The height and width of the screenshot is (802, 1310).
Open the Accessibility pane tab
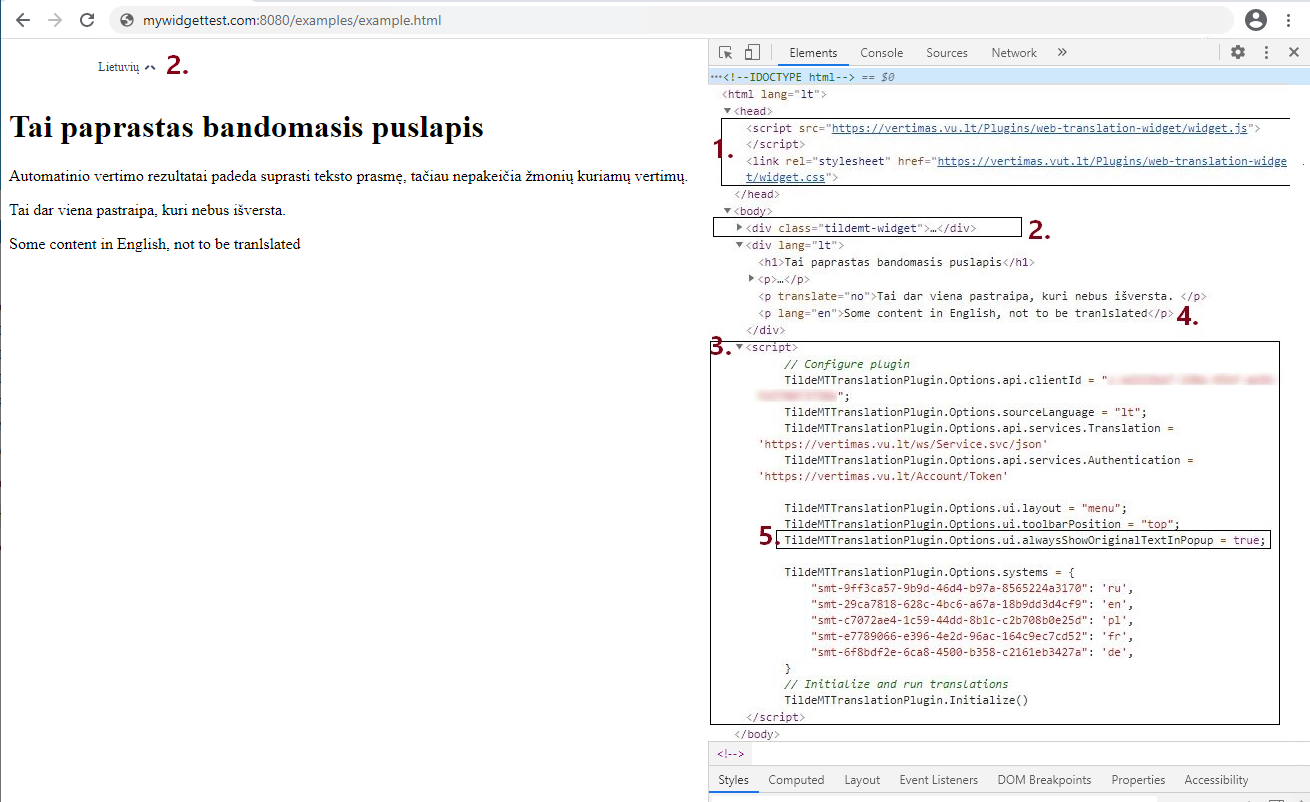coord(1216,780)
